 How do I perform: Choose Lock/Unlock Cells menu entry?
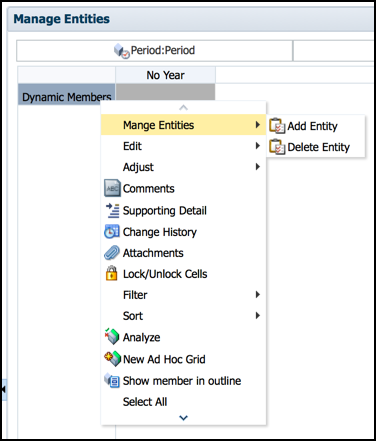point(183,274)
